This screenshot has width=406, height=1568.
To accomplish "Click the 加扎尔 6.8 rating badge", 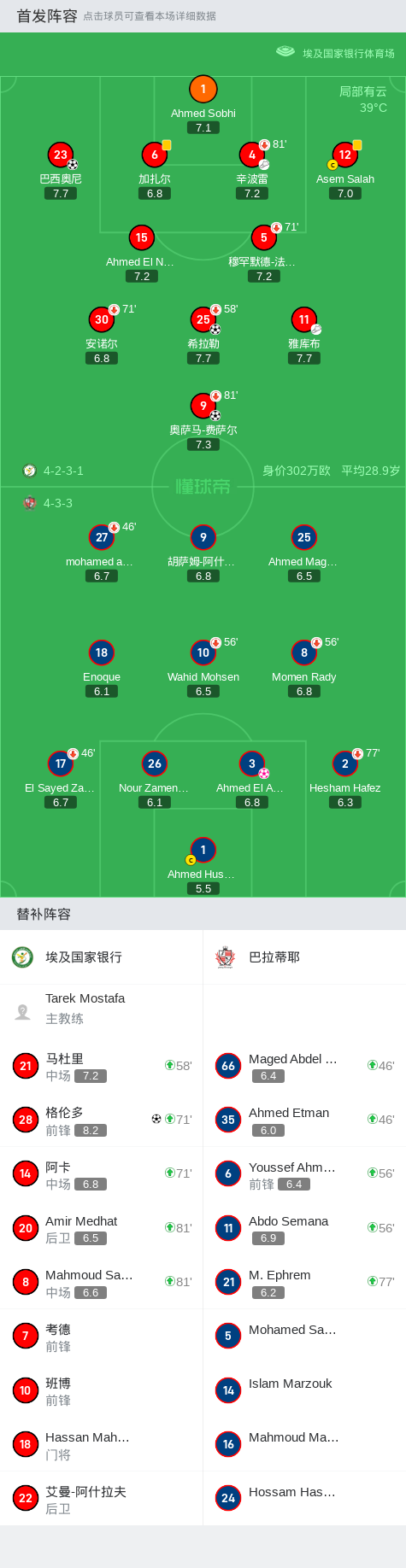I will click(155, 194).
